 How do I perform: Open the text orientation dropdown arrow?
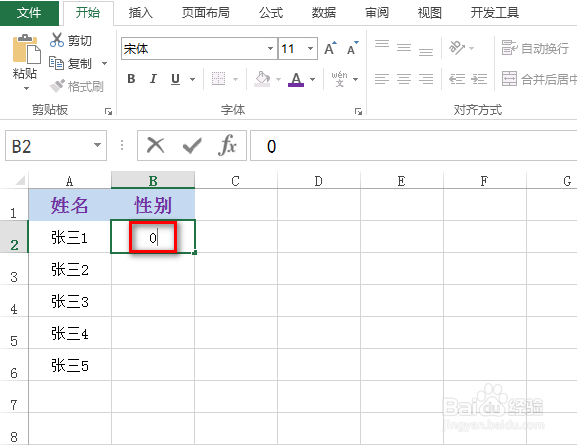(472, 48)
